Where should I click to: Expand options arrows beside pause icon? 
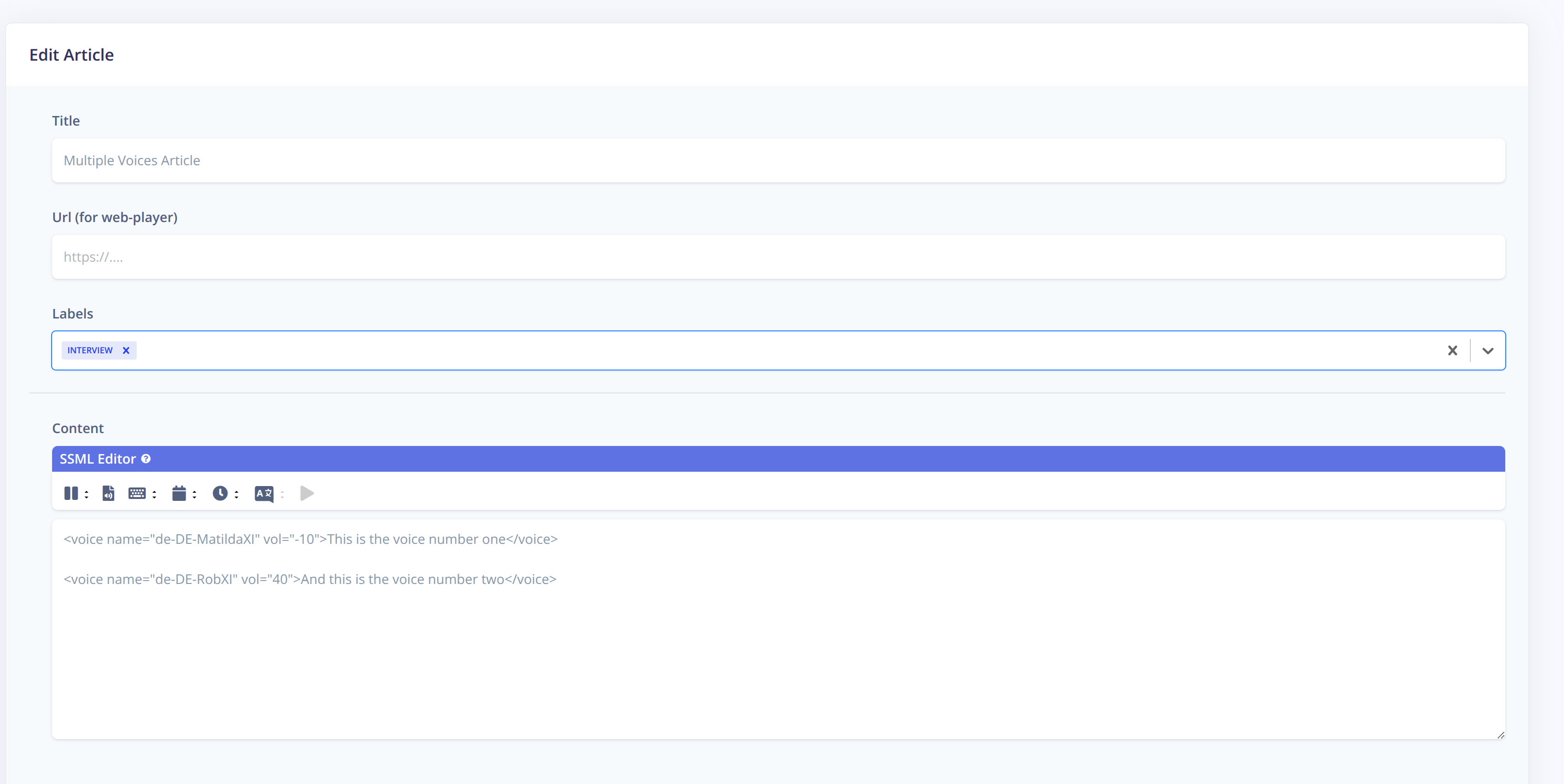click(x=87, y=495)
